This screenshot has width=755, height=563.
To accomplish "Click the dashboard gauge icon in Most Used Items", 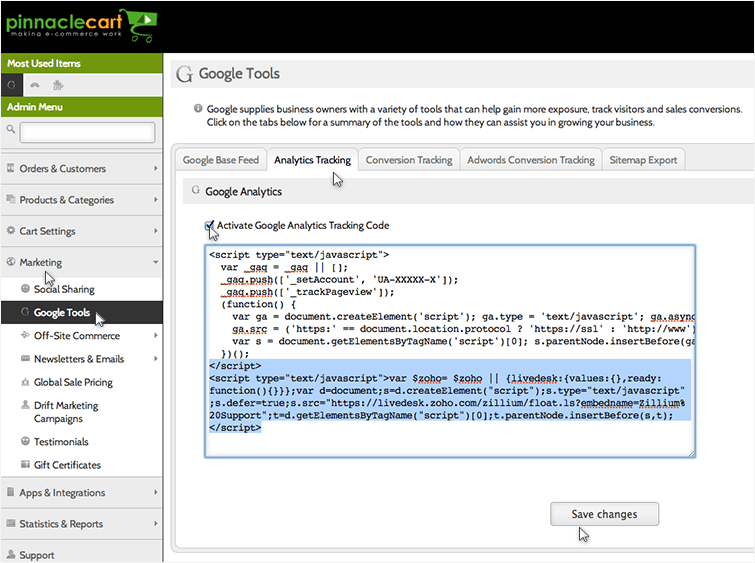I will (x=35, y=85).
